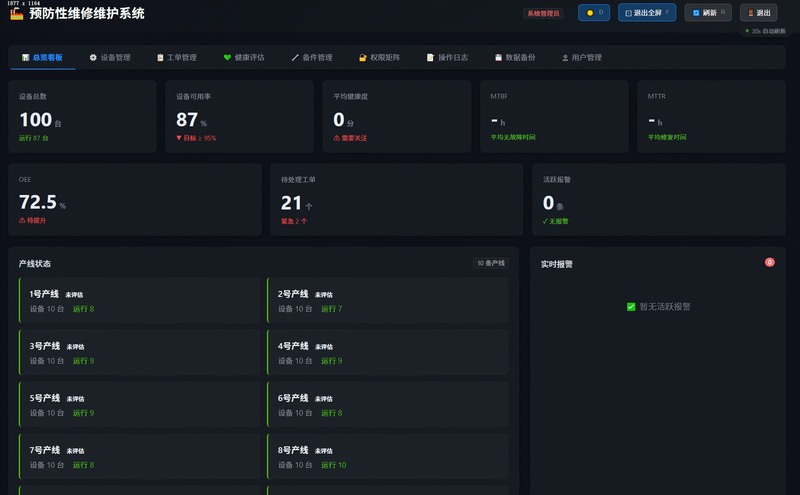The image size is (800, 495).
Task: Switch to the 操作日志 tab
Action: 447,58
